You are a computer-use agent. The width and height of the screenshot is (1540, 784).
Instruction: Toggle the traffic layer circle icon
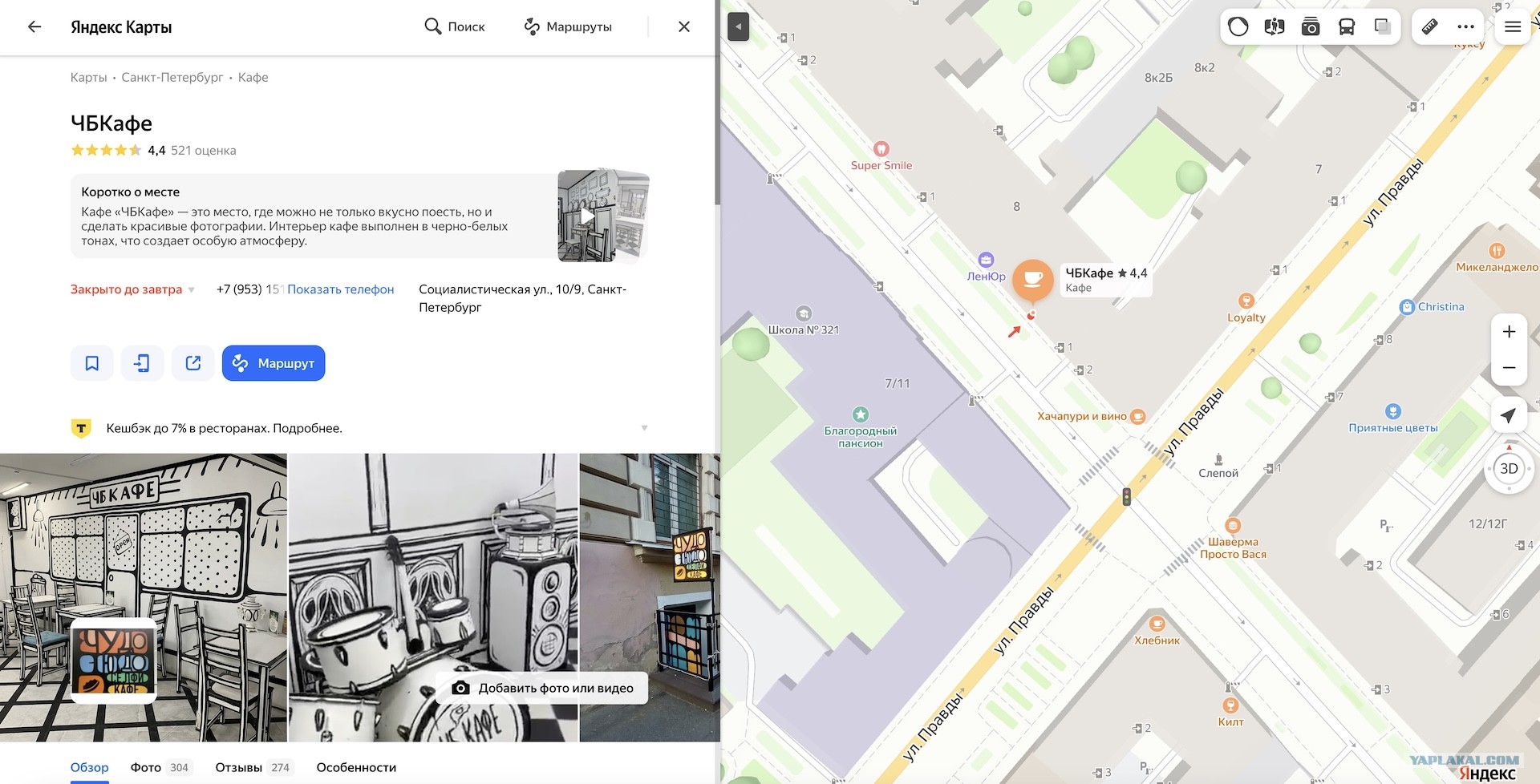point(1238,26)
